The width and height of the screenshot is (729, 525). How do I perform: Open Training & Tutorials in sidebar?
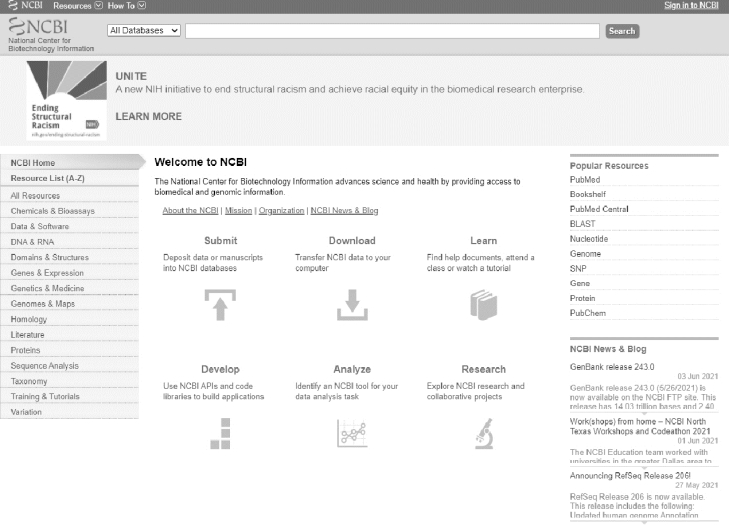click(x=70, y=397)
